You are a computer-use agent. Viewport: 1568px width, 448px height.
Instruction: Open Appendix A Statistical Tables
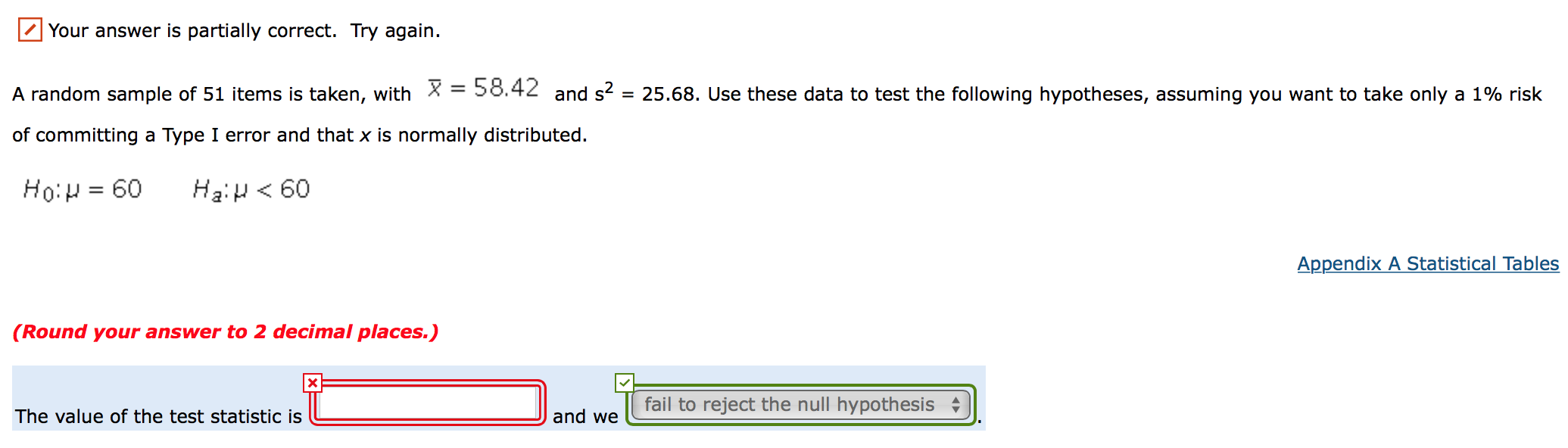click(x=1426, y=263)
